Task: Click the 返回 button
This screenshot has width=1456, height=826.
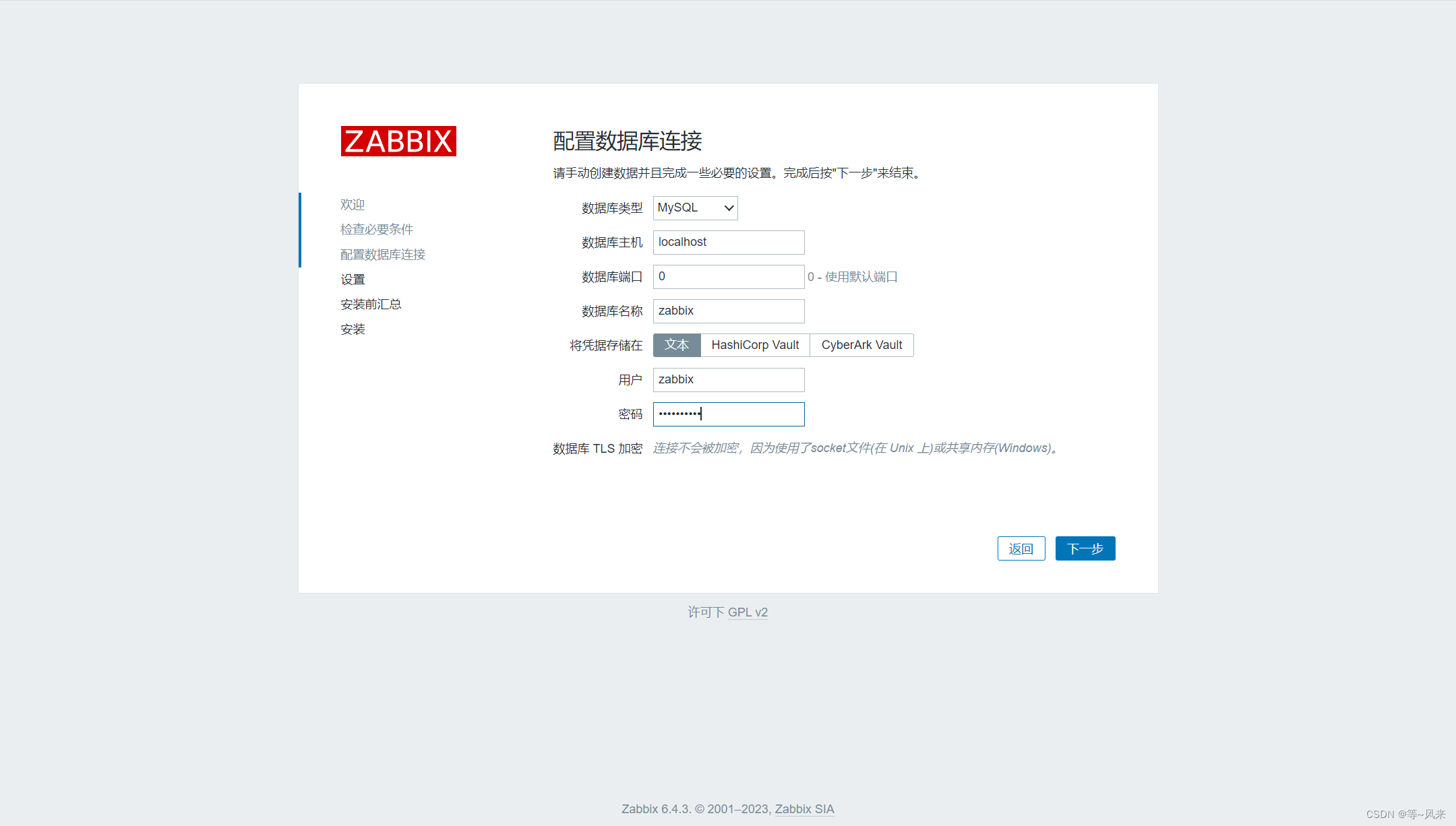Action: click(x=1021, y=548)
